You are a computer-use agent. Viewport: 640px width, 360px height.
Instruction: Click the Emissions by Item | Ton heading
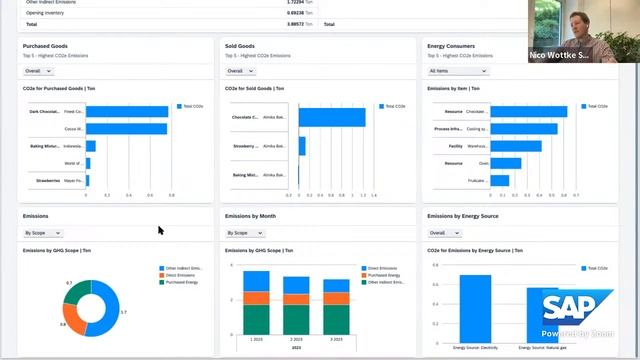coord(453,88)
